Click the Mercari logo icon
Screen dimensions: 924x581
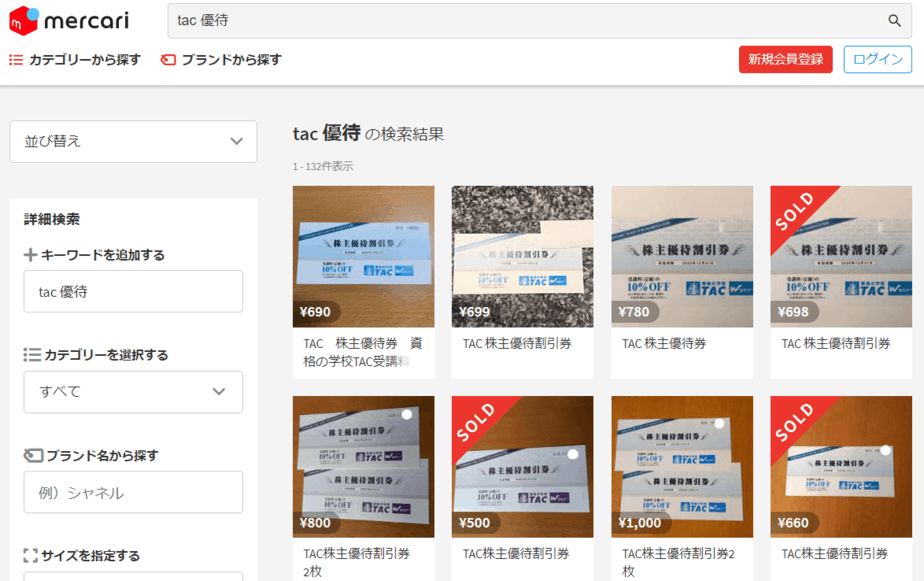24,21
